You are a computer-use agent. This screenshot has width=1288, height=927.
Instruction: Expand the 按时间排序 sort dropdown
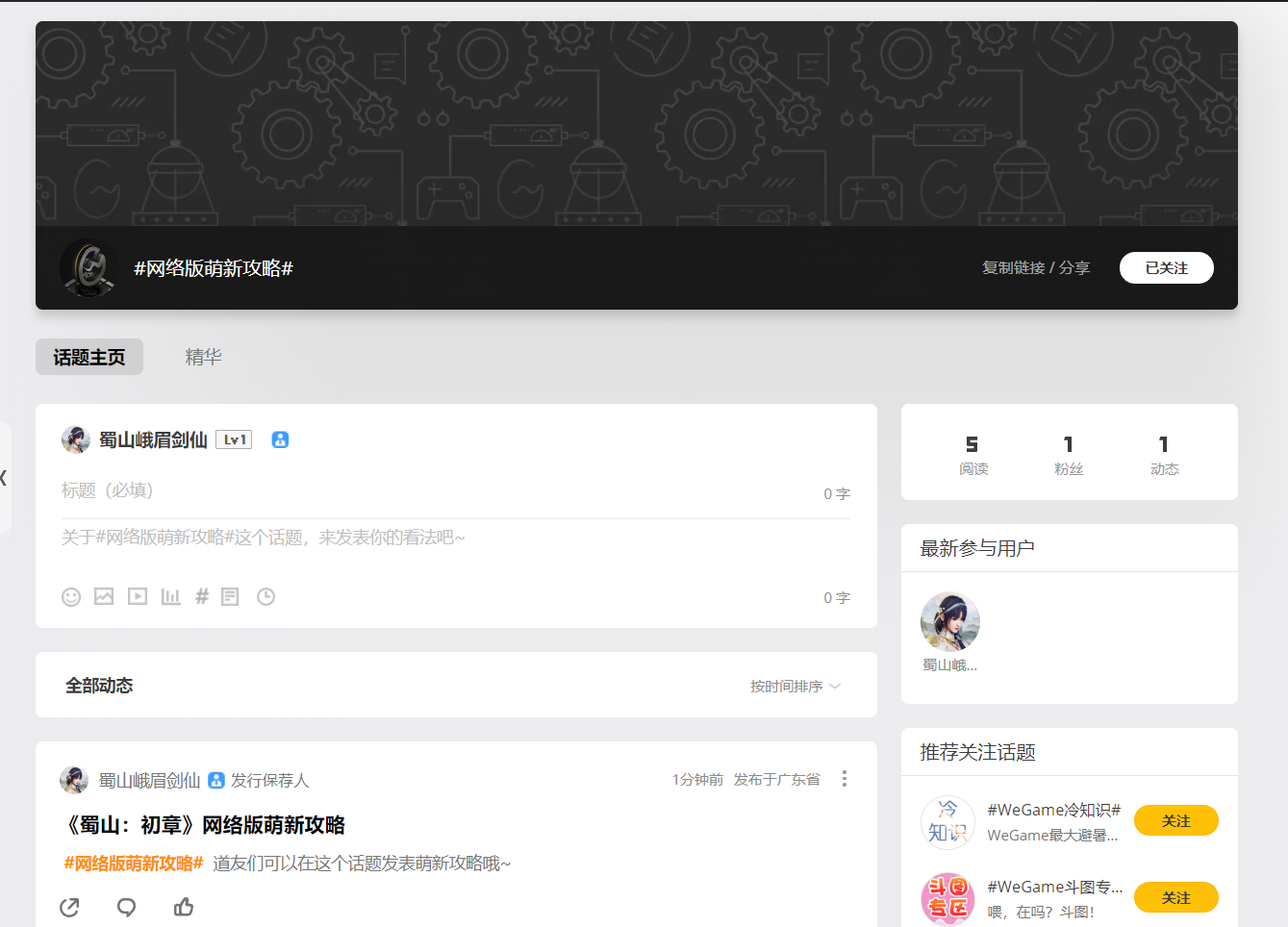tap(795, 687)
